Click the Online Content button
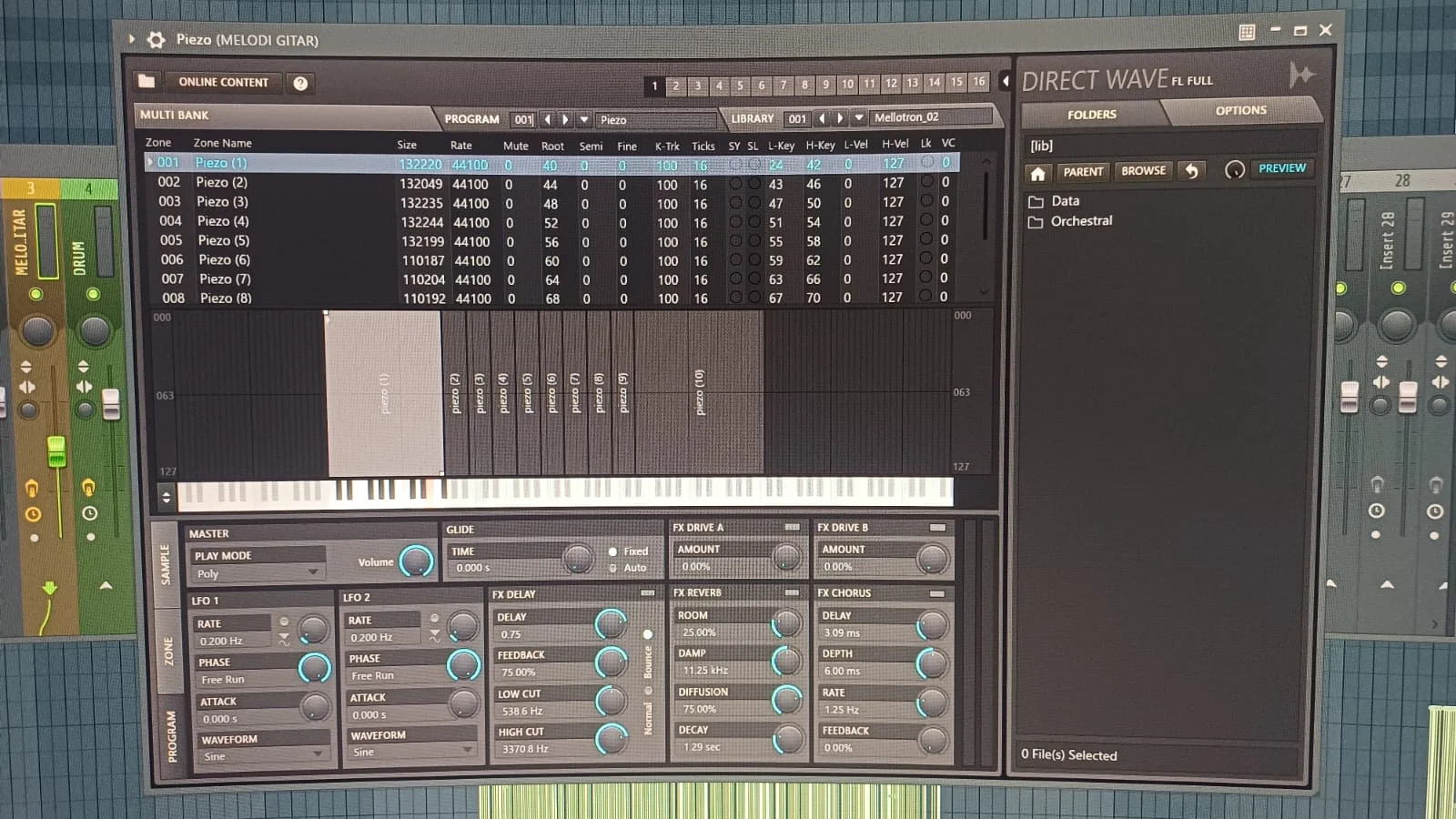1456x819 pixels. pos(224,82)
